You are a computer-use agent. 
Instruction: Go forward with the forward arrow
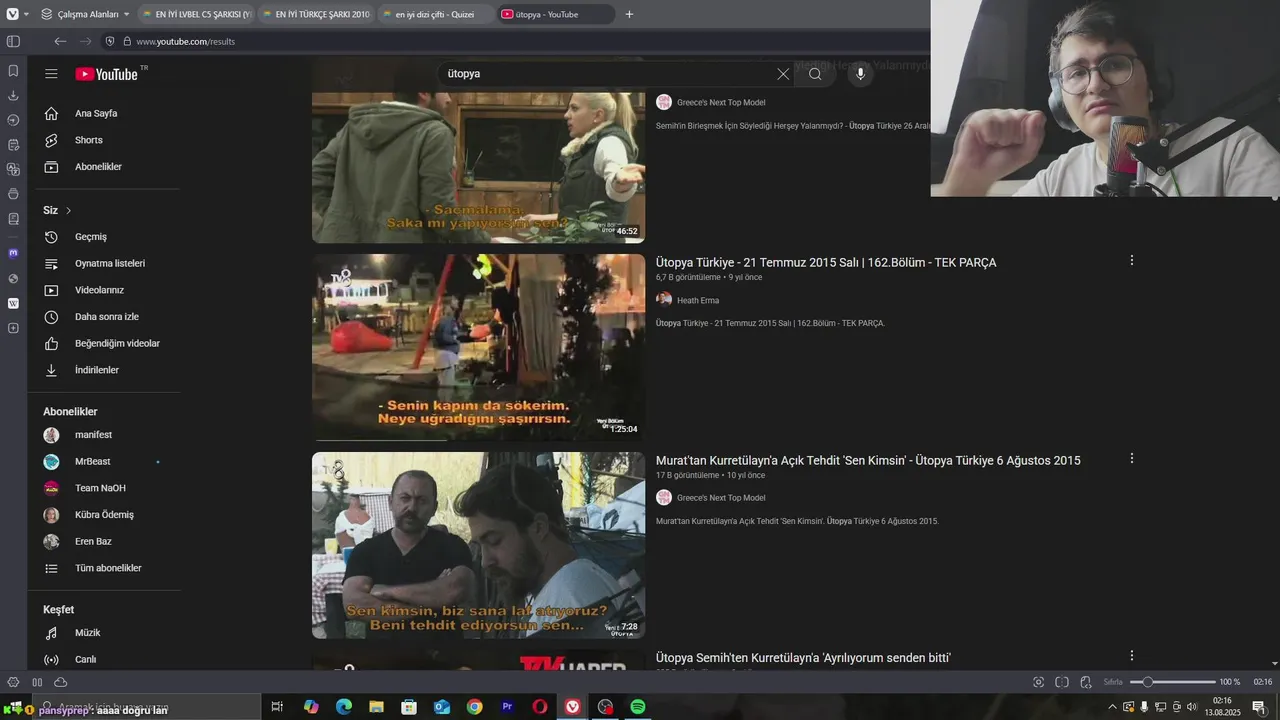click(85, 41)
